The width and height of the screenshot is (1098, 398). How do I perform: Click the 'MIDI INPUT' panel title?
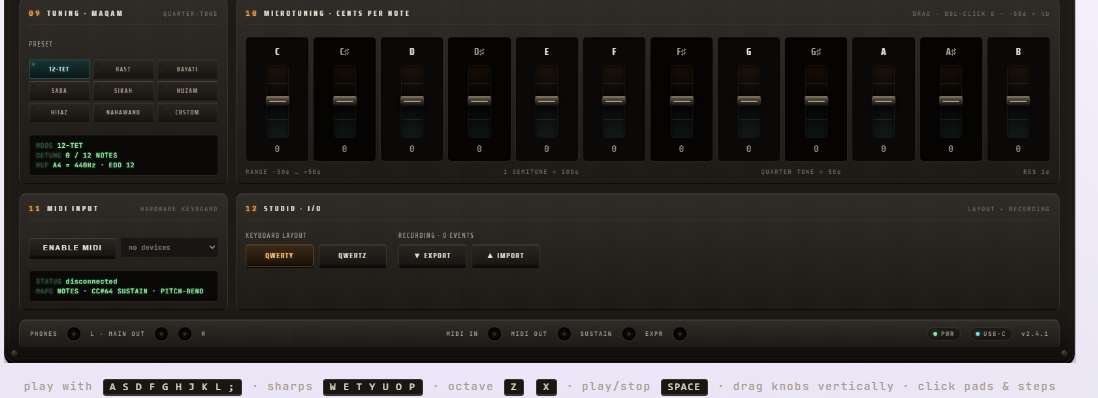(73, 209)
